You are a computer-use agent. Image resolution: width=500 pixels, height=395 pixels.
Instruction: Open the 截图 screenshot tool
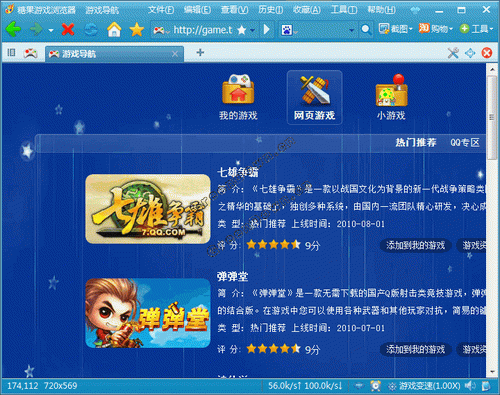click(395, 29)
